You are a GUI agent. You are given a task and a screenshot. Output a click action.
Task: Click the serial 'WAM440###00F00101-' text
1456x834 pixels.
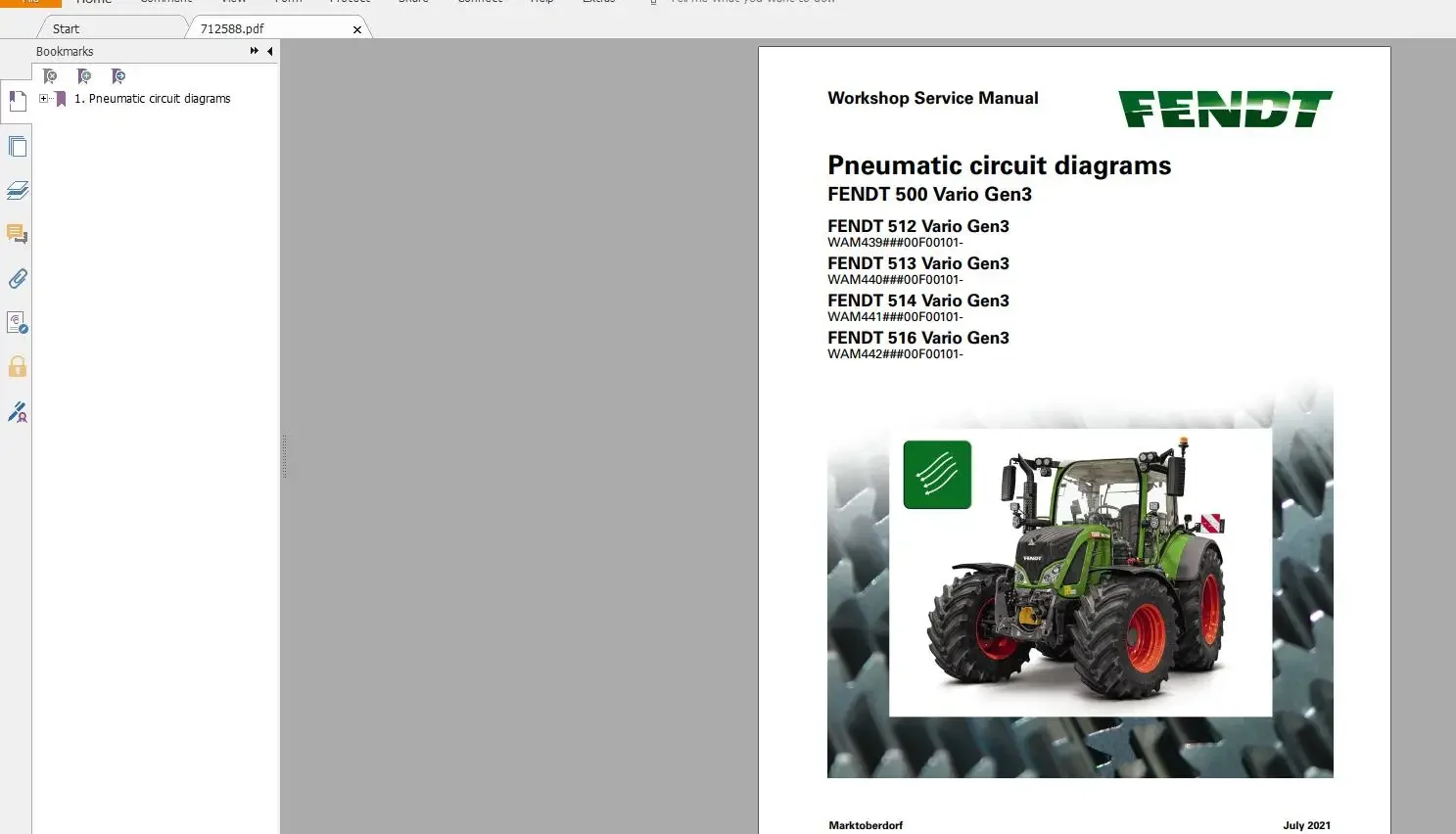pos(896,280)
